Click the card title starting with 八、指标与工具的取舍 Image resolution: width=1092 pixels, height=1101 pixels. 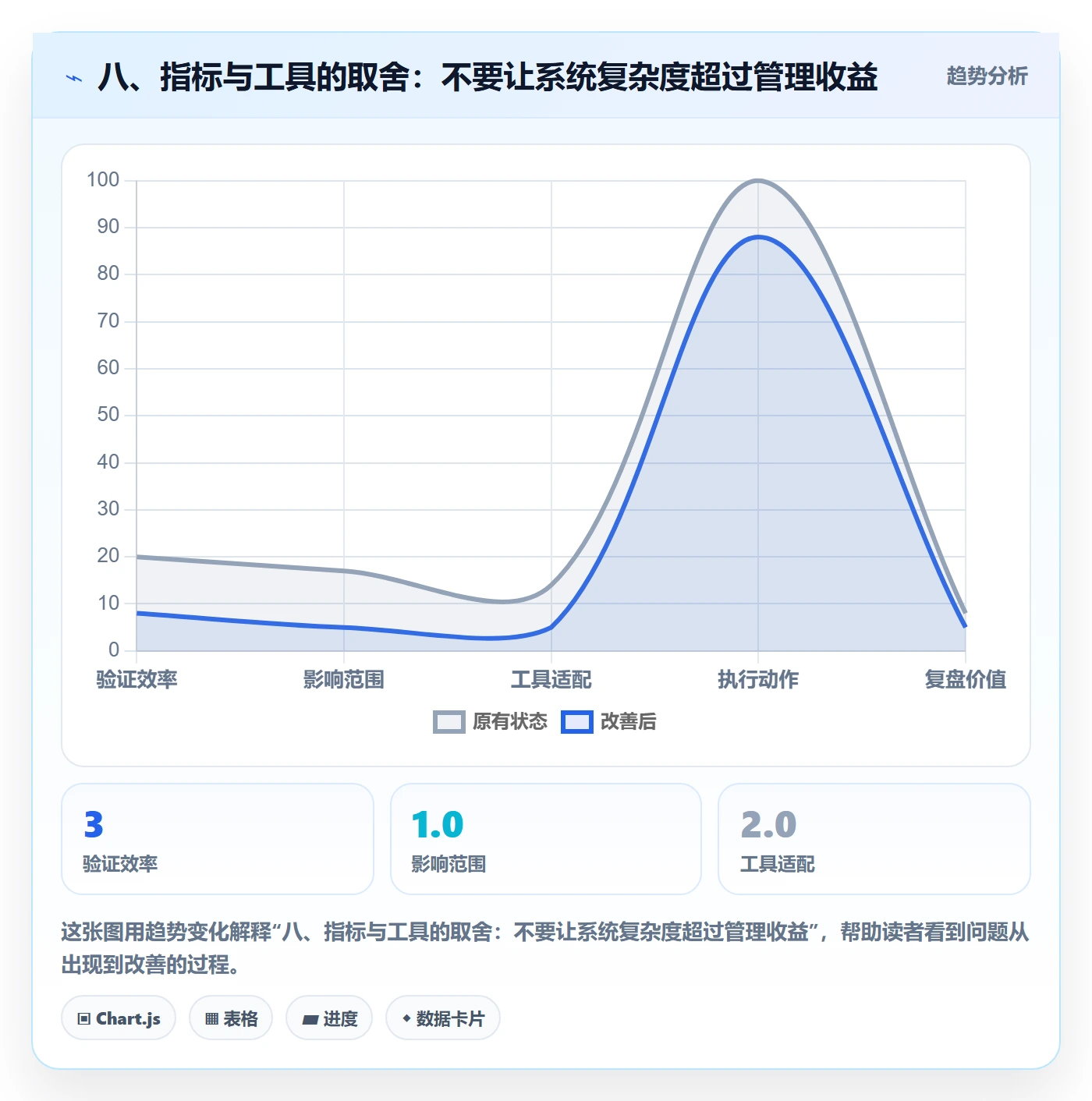click(x=488, y=77)
